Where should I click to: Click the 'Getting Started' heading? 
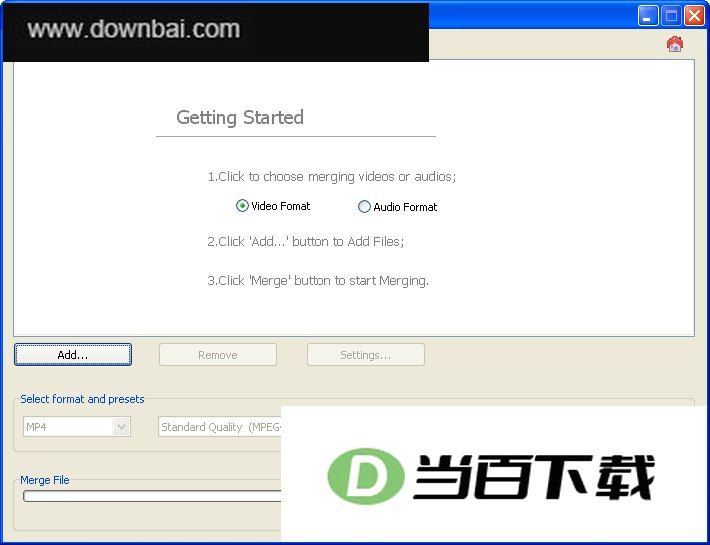[240, 117]
